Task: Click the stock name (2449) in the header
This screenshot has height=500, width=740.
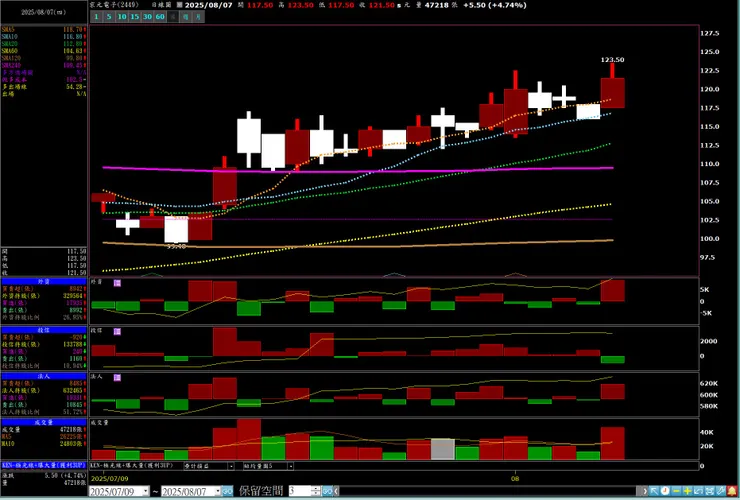Action: click(114, 5)
